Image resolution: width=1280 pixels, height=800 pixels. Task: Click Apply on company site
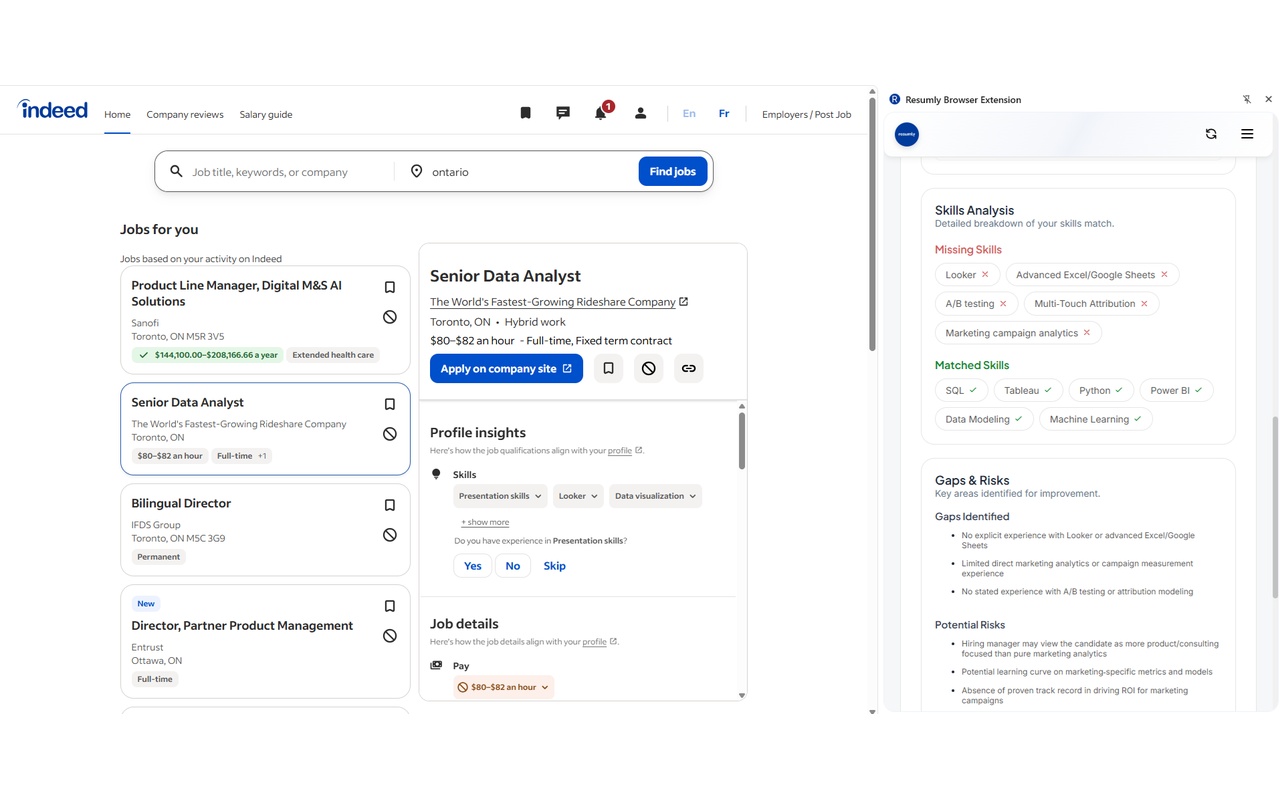click(506, 368)
